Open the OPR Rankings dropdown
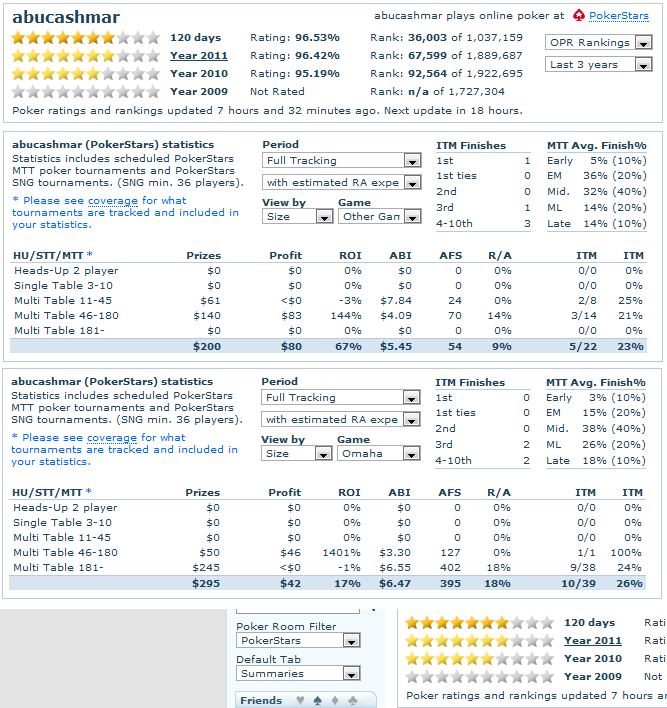 pyautogui.click(x=598, y=42)
